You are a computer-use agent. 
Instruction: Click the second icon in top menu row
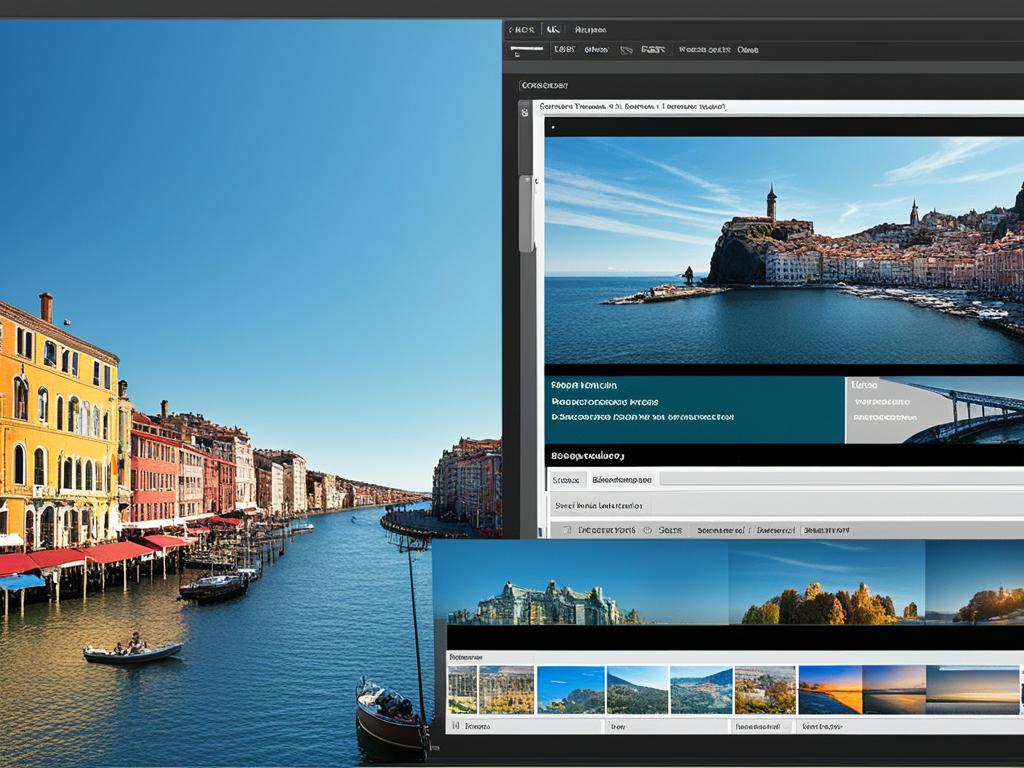tap(552, 29)
